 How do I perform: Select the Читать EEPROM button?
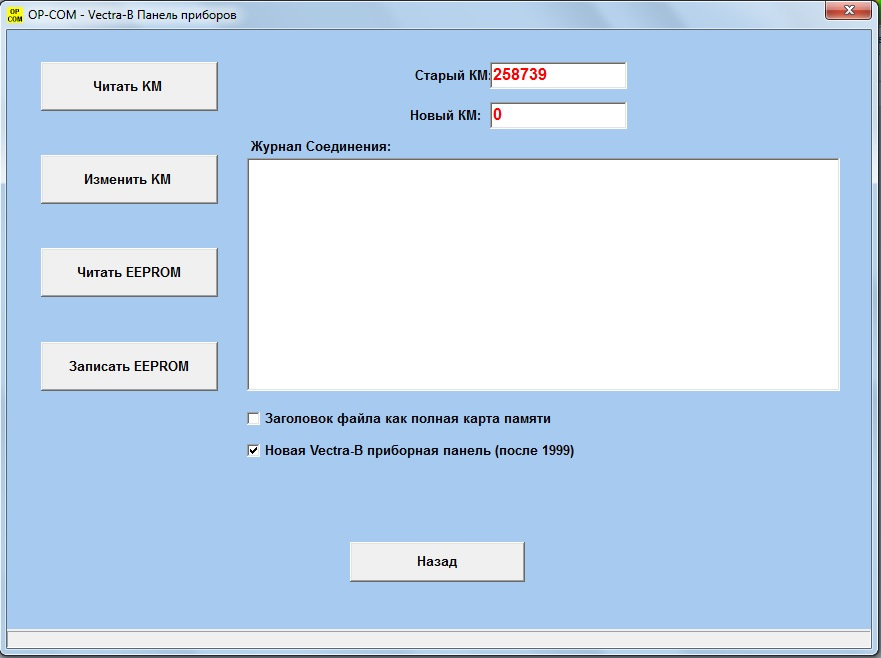pyautogui.click(x=129, y=273)
